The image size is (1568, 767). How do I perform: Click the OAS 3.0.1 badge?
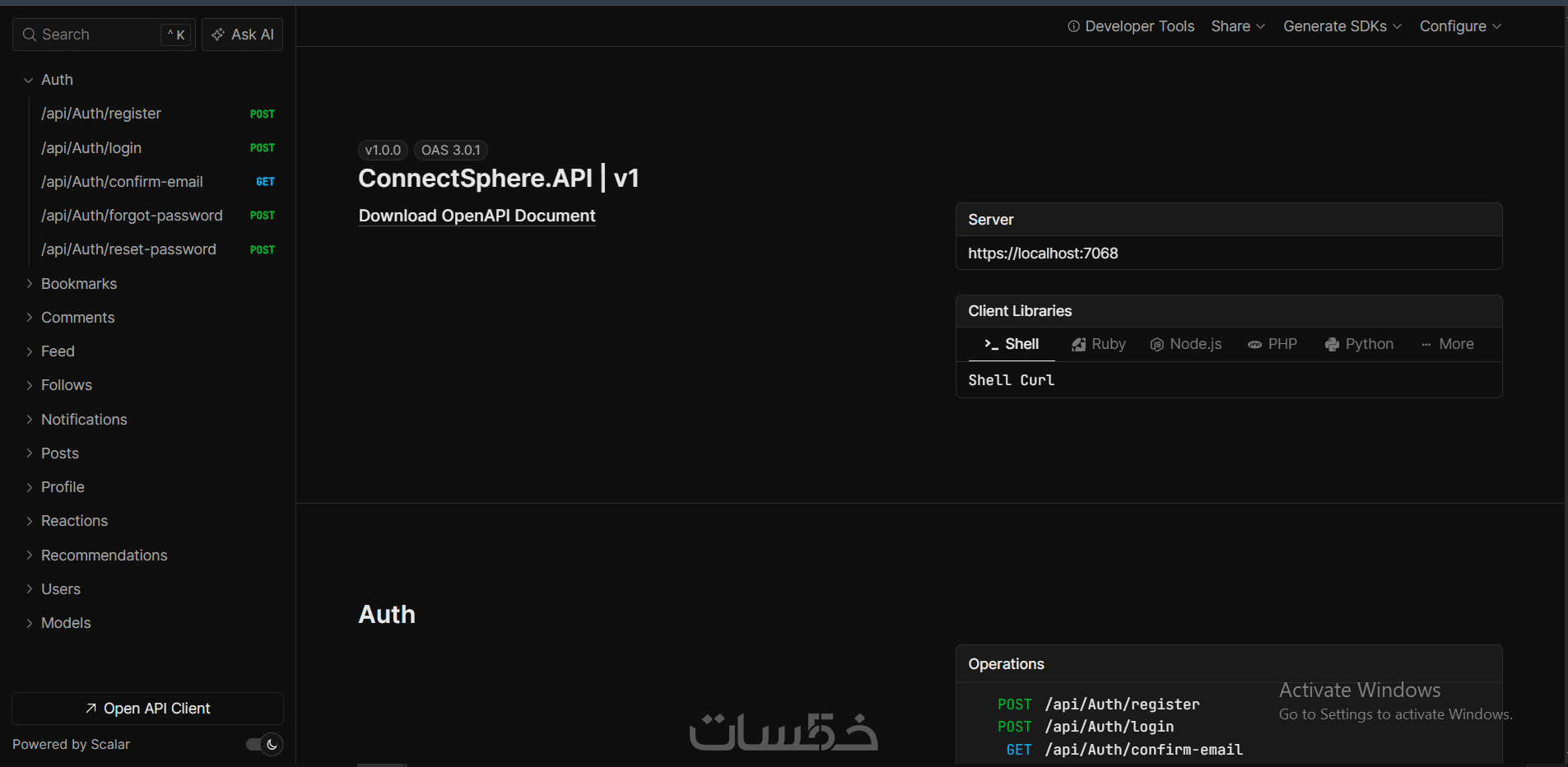pos(450,150)
